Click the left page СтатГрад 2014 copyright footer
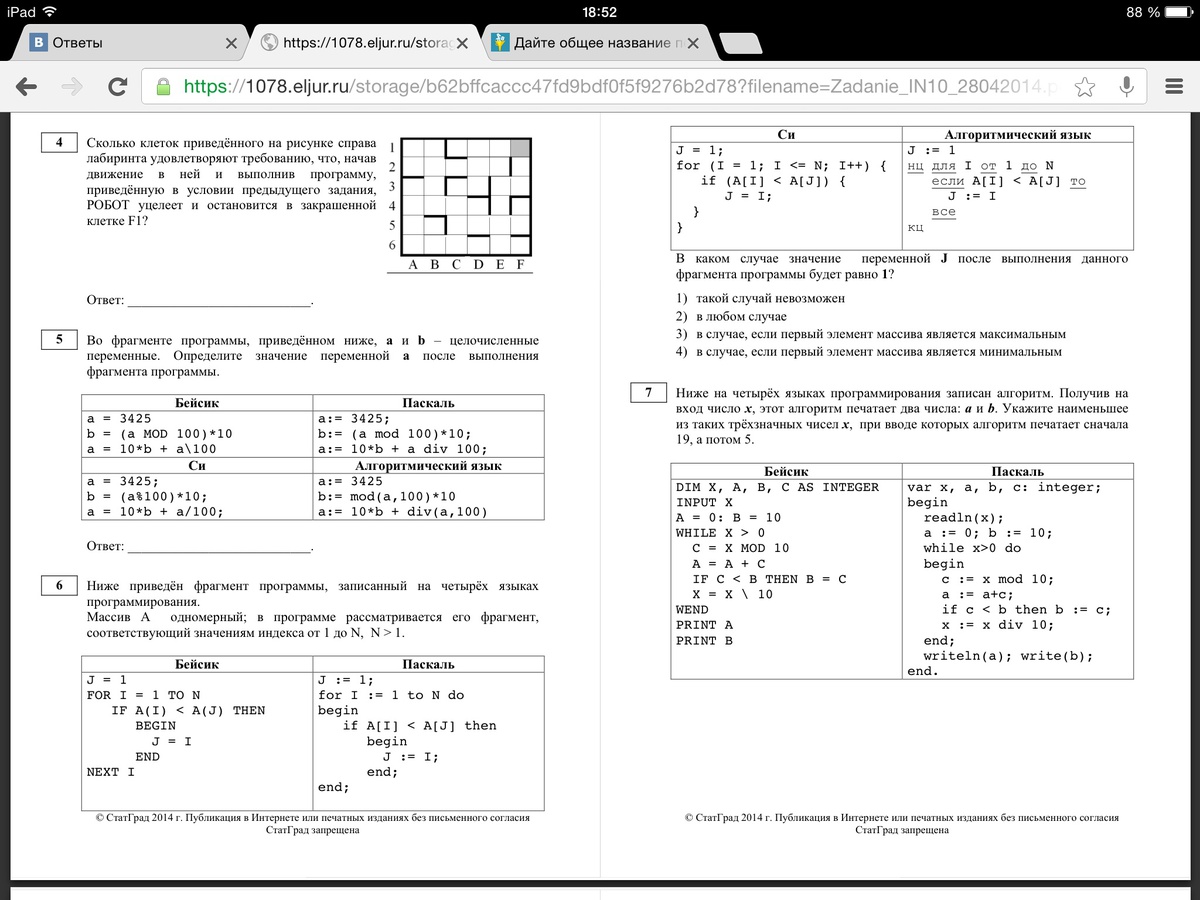The height and width of the screenshot is (900, 1200). (313, 824)
